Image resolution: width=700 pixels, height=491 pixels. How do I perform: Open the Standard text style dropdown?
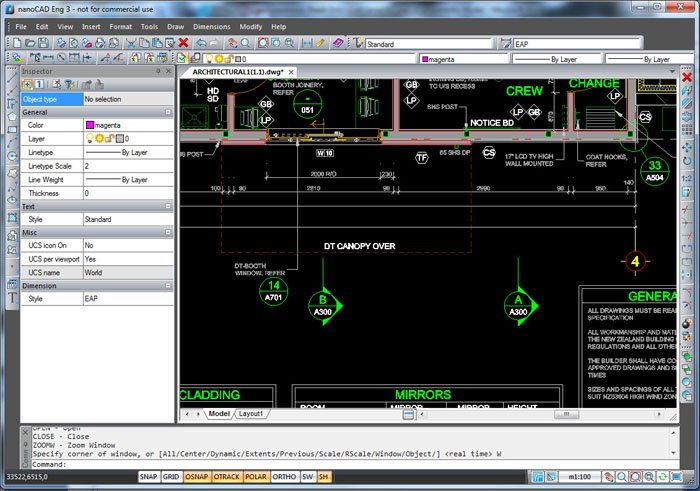tap(432, 44)
